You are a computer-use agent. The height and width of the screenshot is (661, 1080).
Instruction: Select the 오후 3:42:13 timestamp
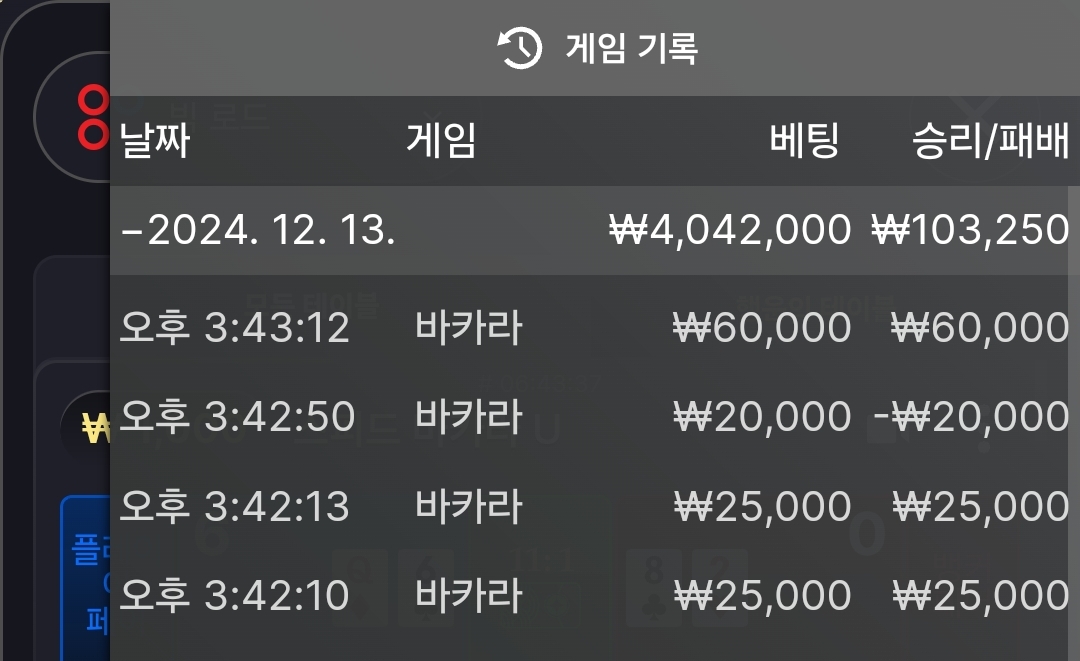(x=234, y=506)
